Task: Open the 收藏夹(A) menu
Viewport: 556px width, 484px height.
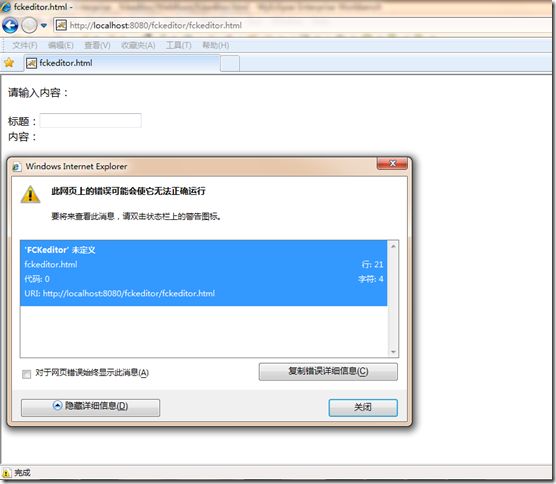Action: coord(138,45)
